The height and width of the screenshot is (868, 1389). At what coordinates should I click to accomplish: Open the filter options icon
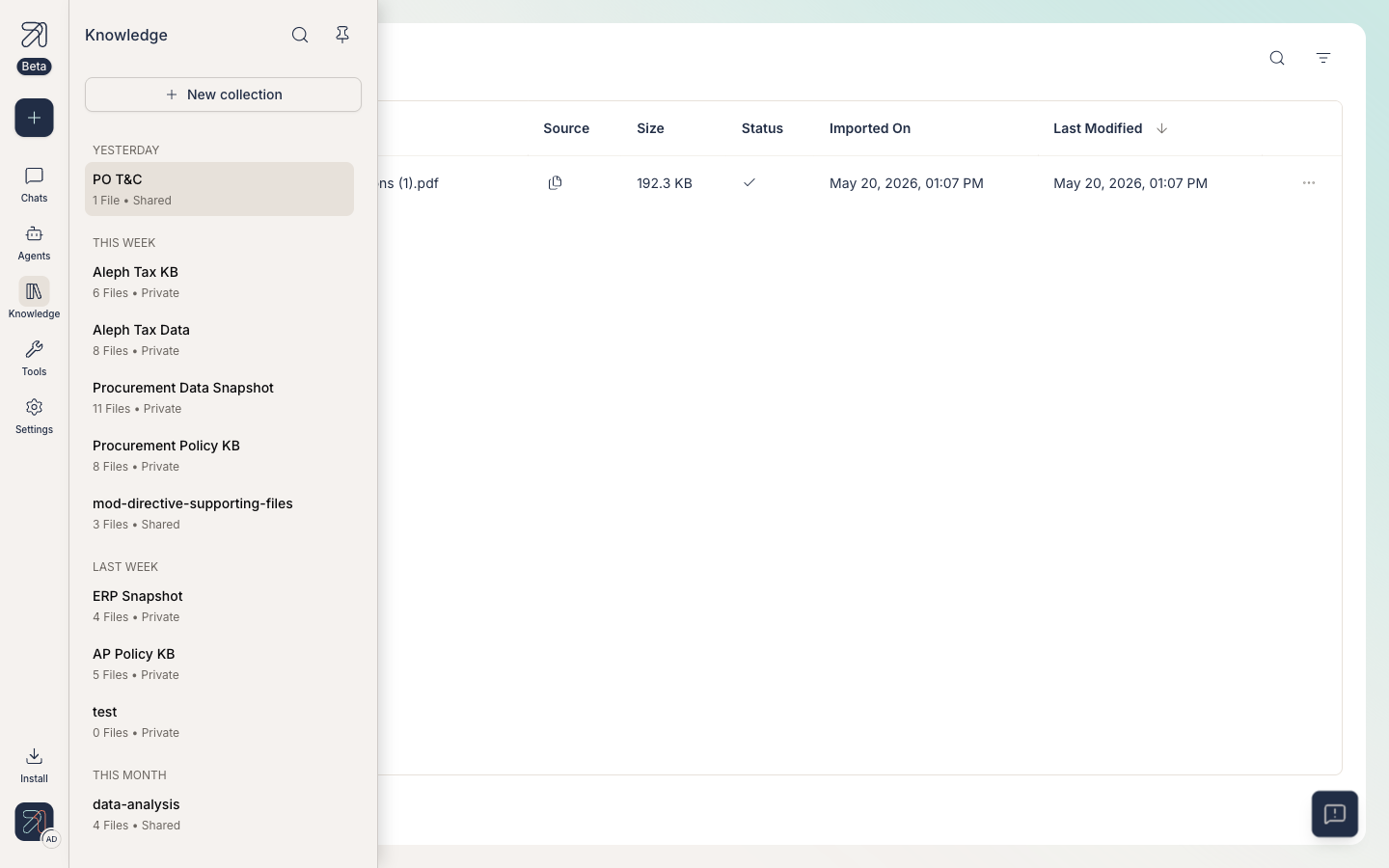(1323, 58)
